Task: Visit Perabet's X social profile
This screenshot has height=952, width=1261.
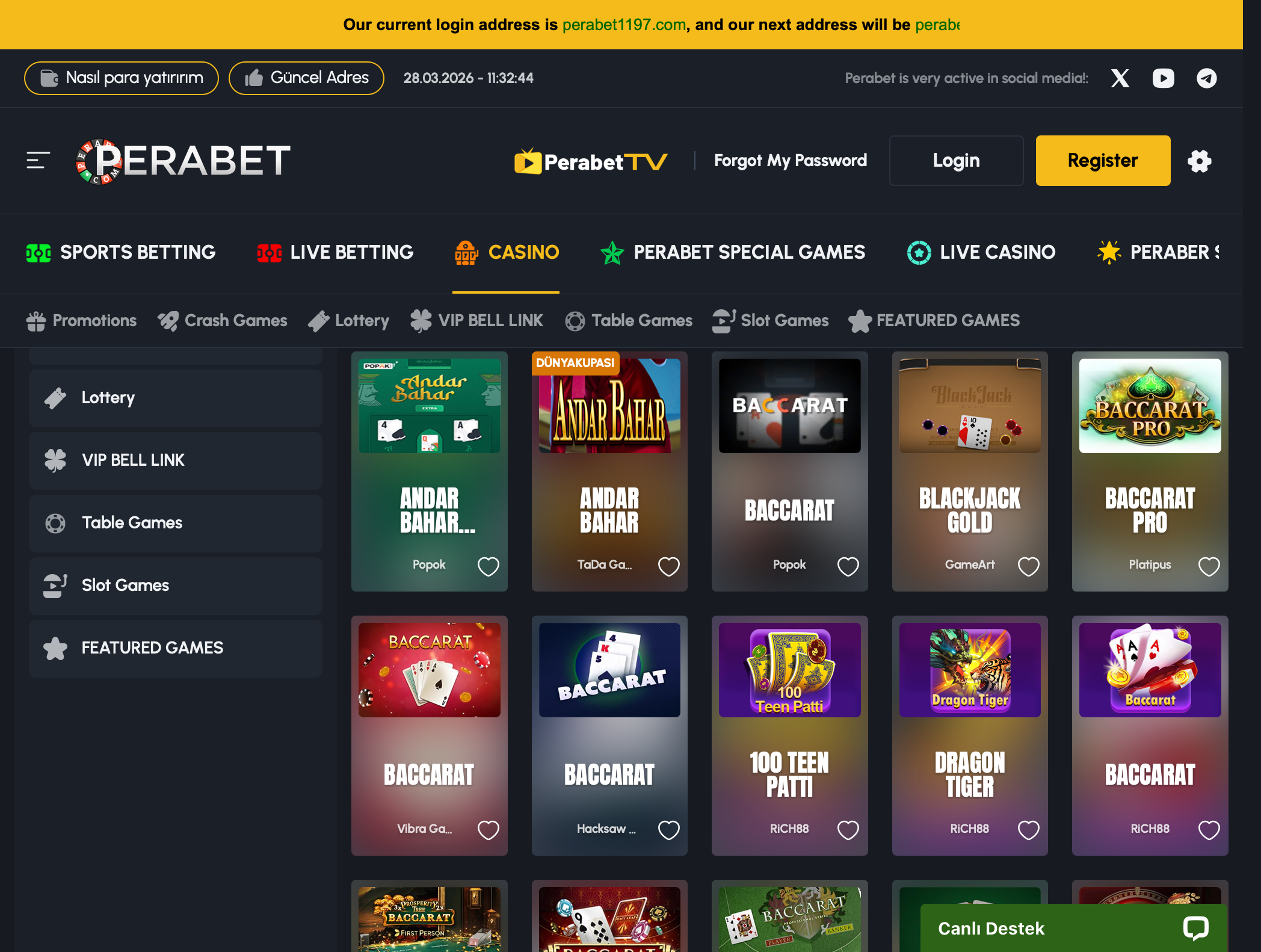Action: (x=1120, y=78)
